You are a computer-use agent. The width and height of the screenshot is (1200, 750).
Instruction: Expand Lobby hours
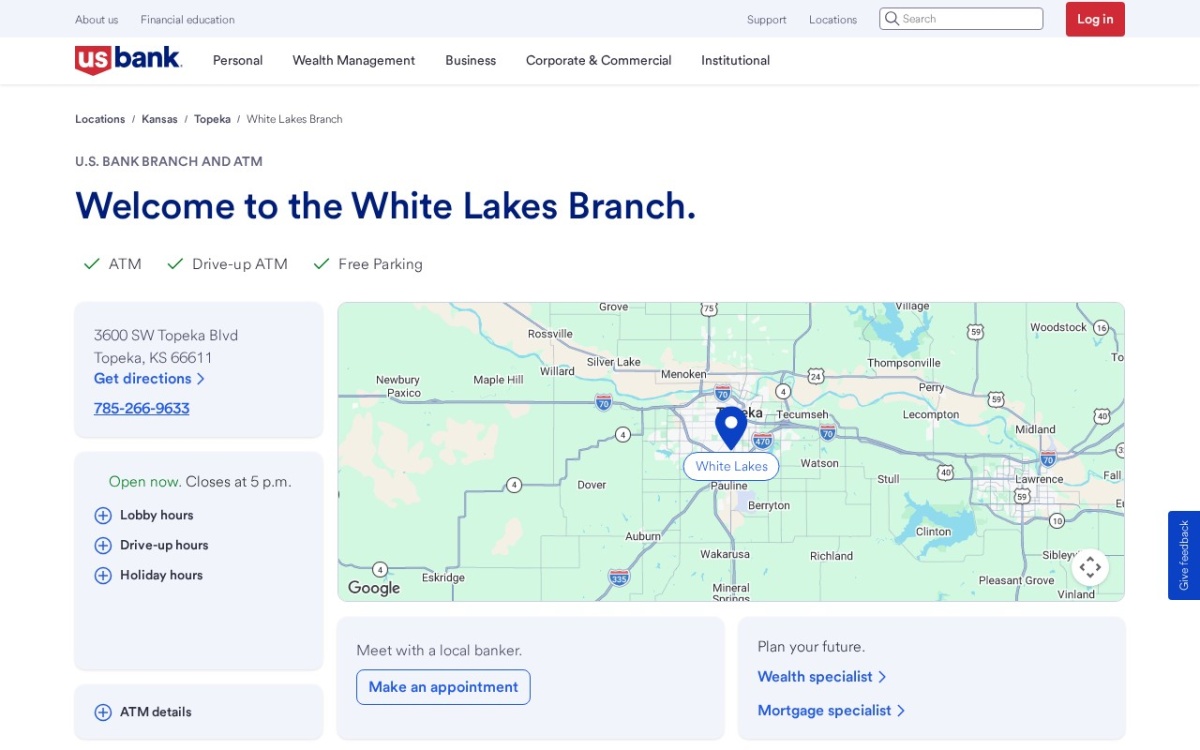pyautogui.click(x=144, y=515)
